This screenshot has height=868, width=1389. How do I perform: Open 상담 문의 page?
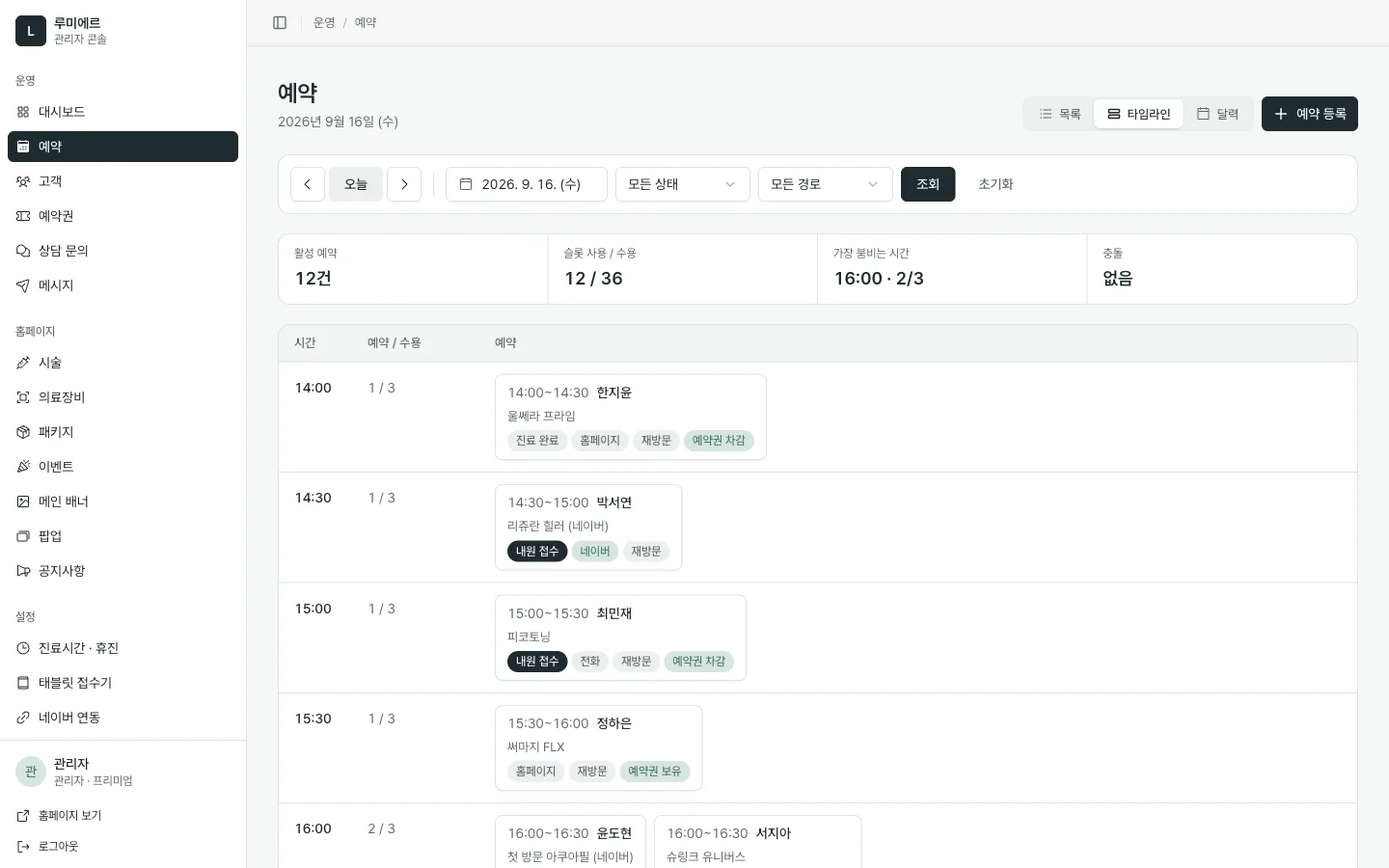click(123, 251)
